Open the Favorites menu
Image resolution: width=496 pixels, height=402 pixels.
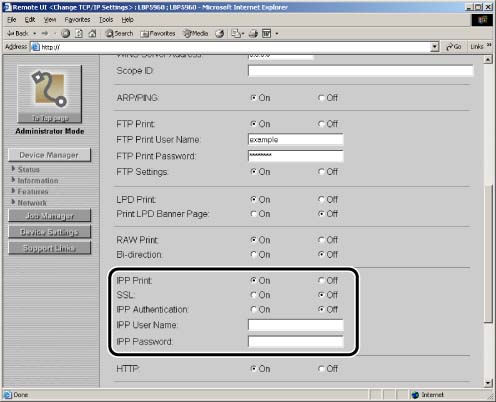77,20
